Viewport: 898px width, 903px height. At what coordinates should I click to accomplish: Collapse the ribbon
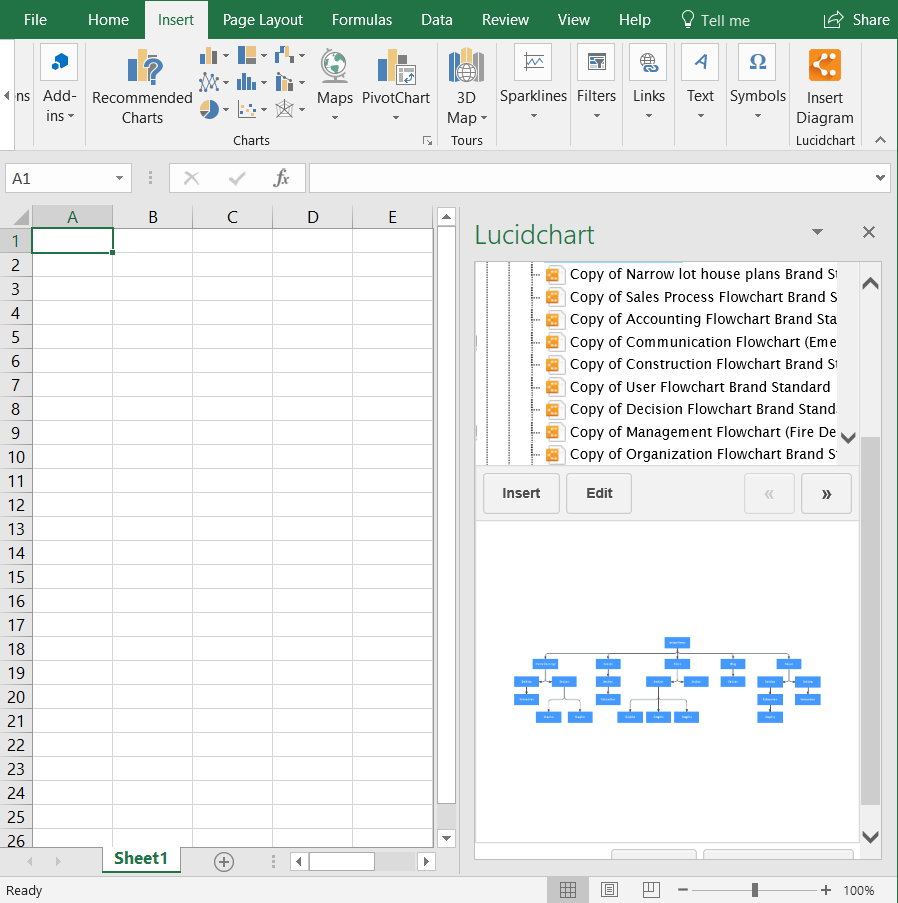click(x=880, y=140)
